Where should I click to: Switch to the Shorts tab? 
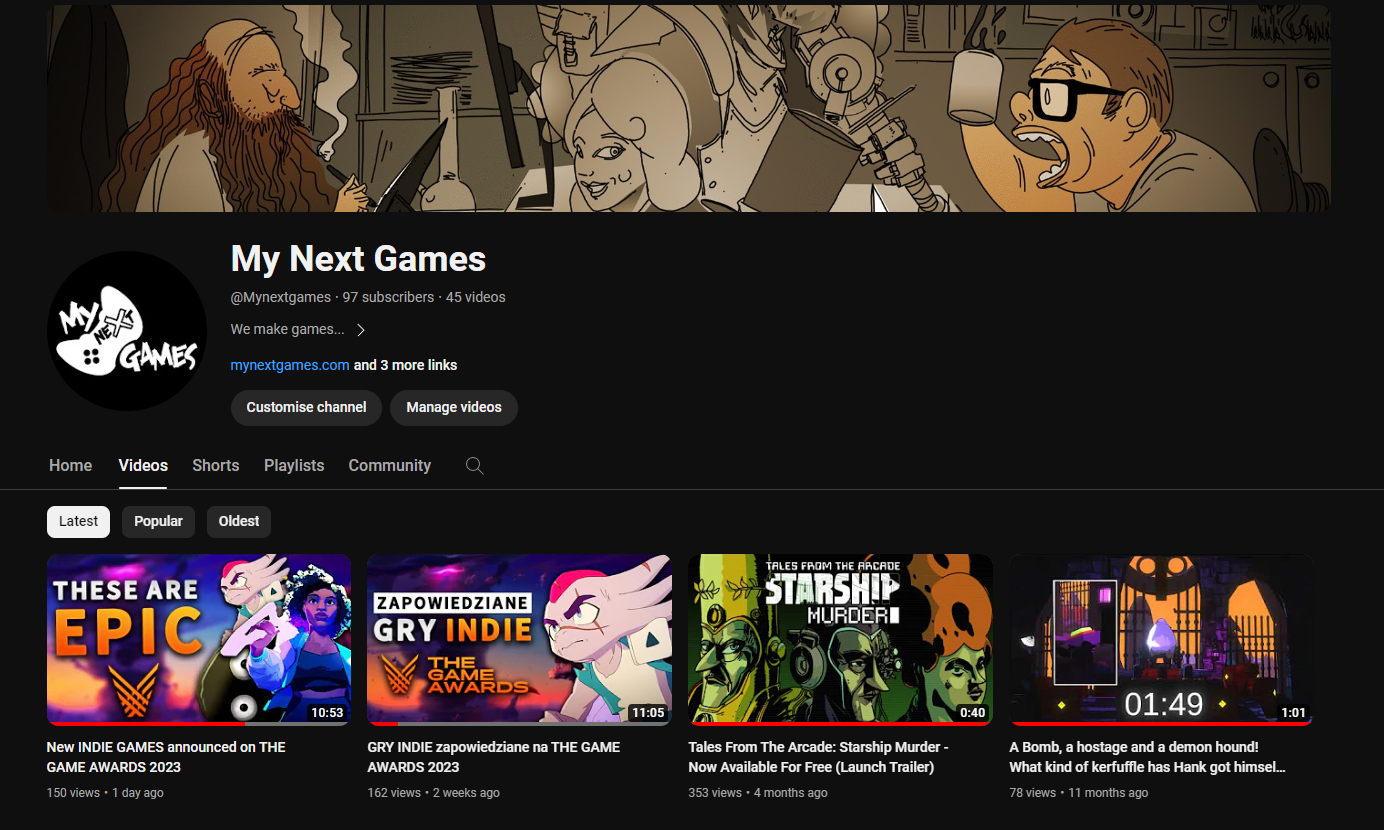click(216, 466)
